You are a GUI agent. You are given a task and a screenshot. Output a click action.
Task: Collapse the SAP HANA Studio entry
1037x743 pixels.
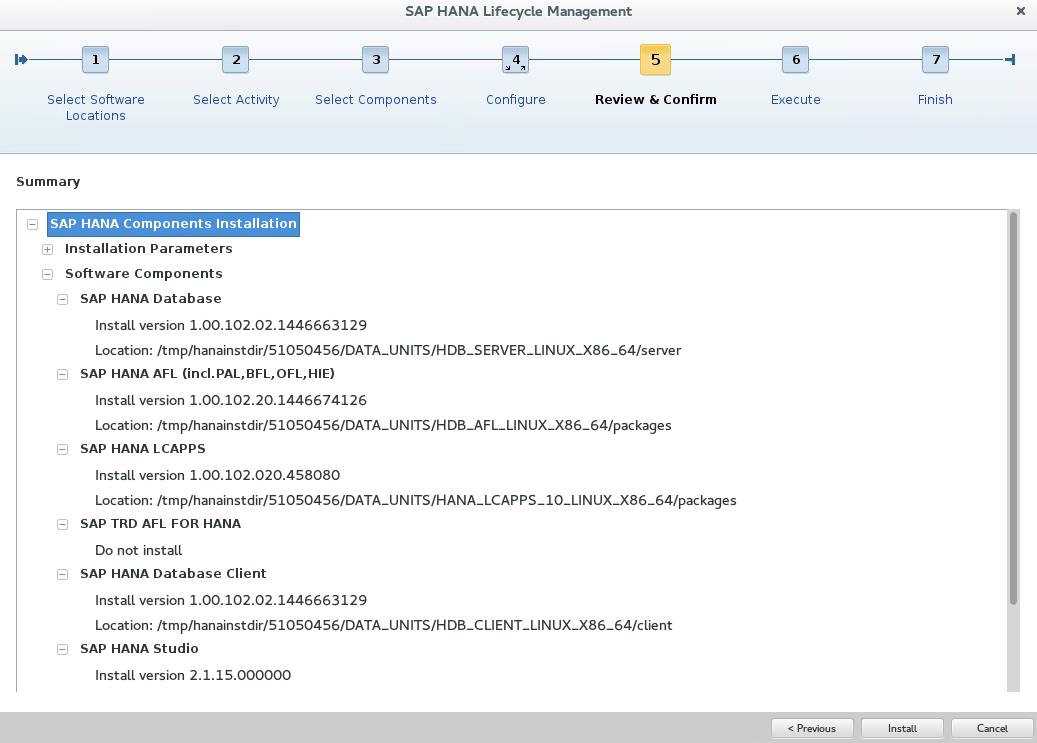pos(62,648)
